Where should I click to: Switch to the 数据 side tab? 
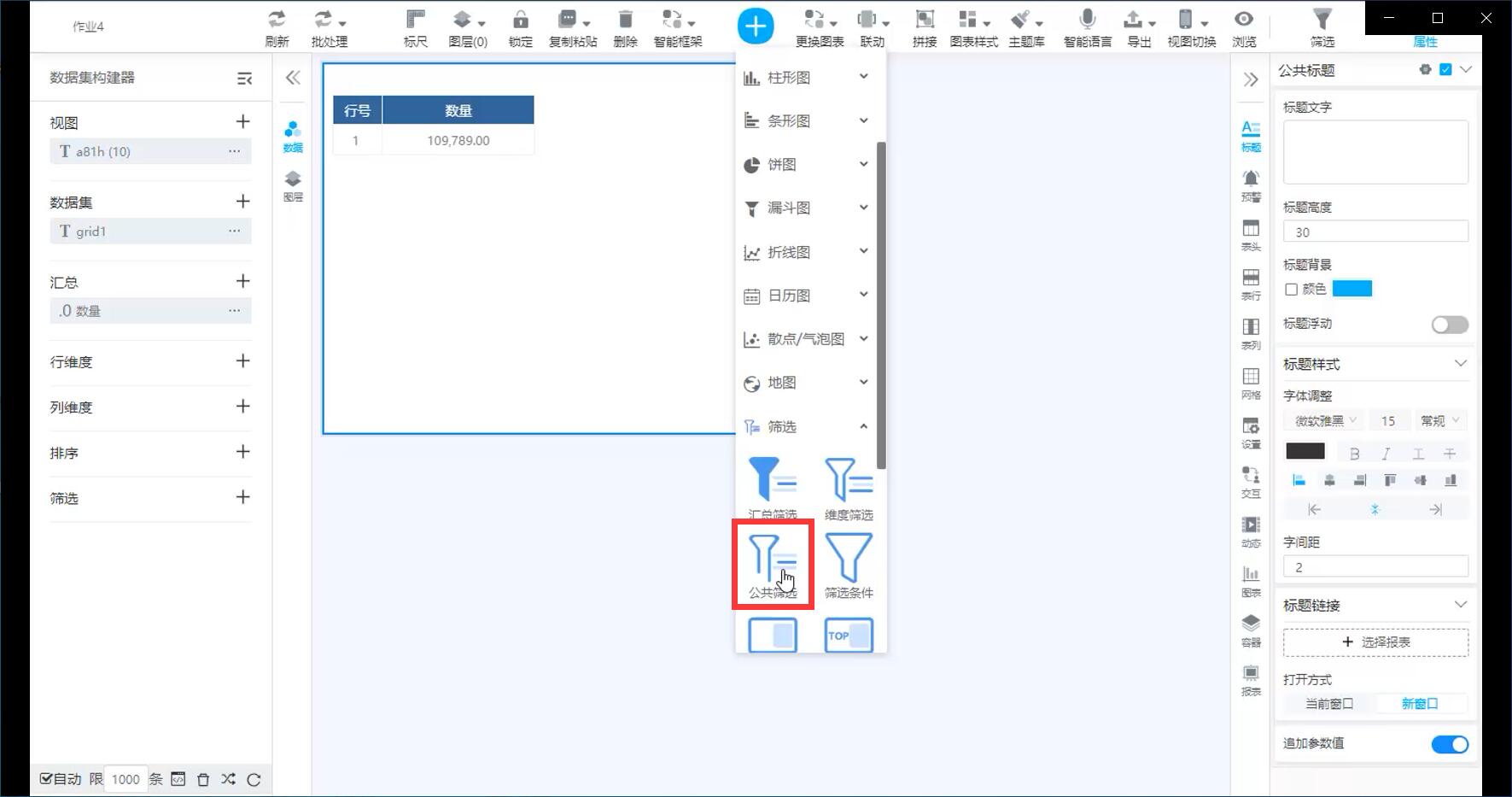tap(293, 137)
